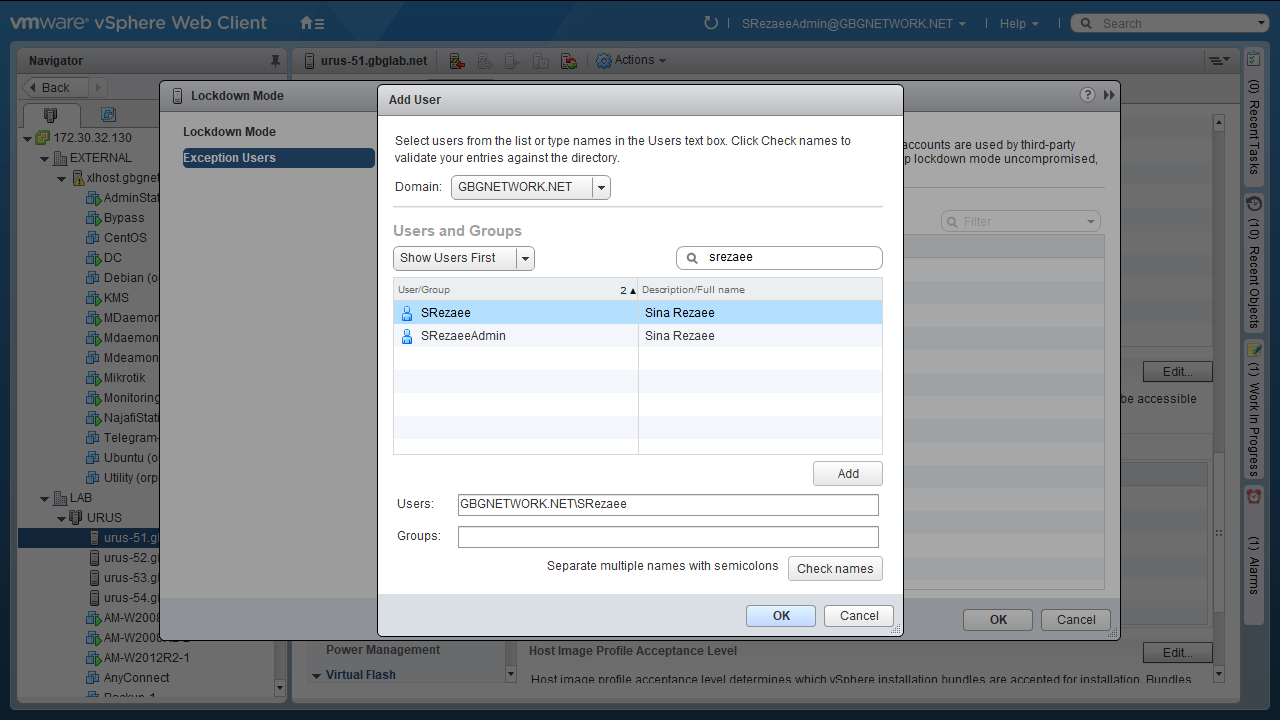Click the vSphere home menu icon
1281x720 pixels.
pos(312,23)
